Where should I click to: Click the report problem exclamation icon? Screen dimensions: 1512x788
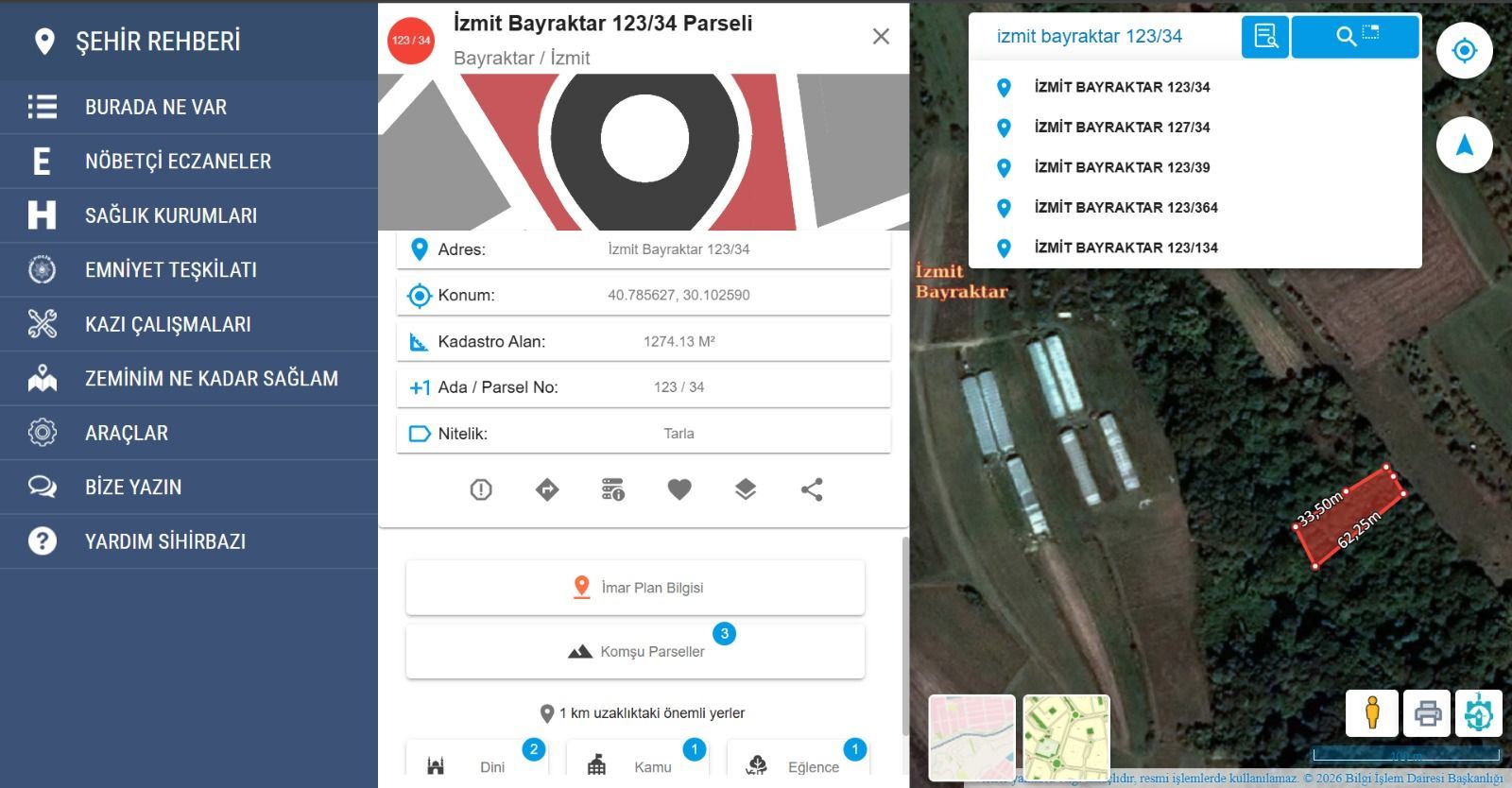(x=481, y=489)
